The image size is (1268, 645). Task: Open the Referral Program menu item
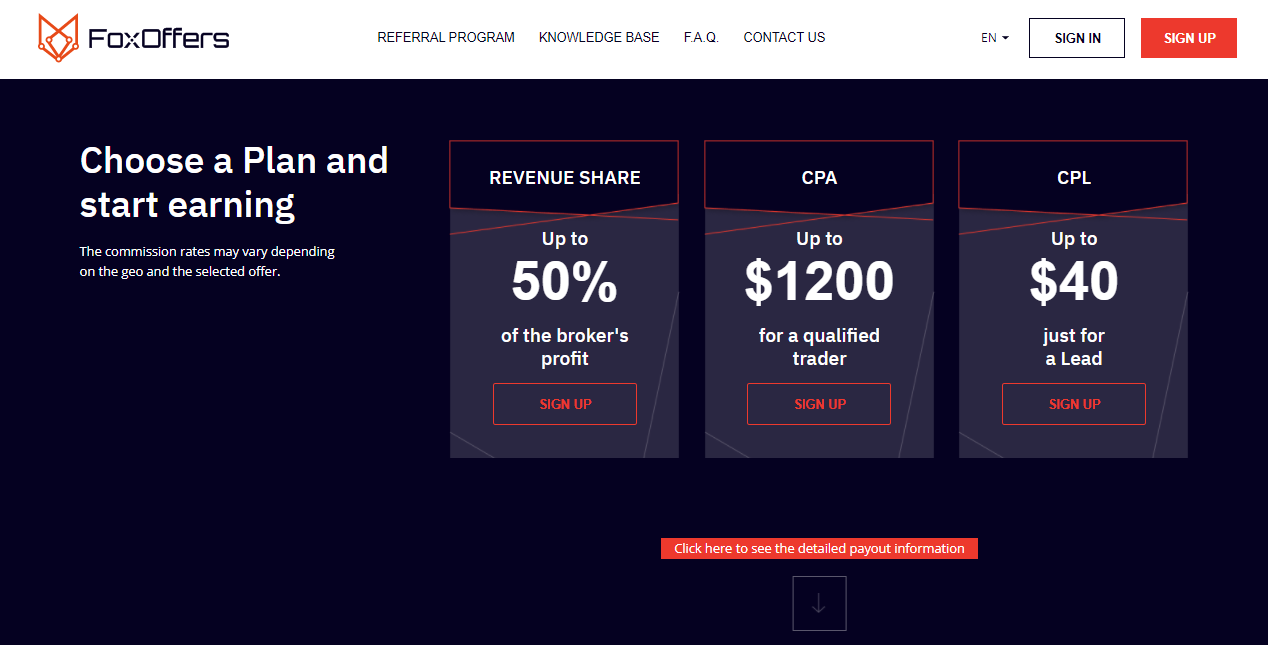tap(446, 38)
